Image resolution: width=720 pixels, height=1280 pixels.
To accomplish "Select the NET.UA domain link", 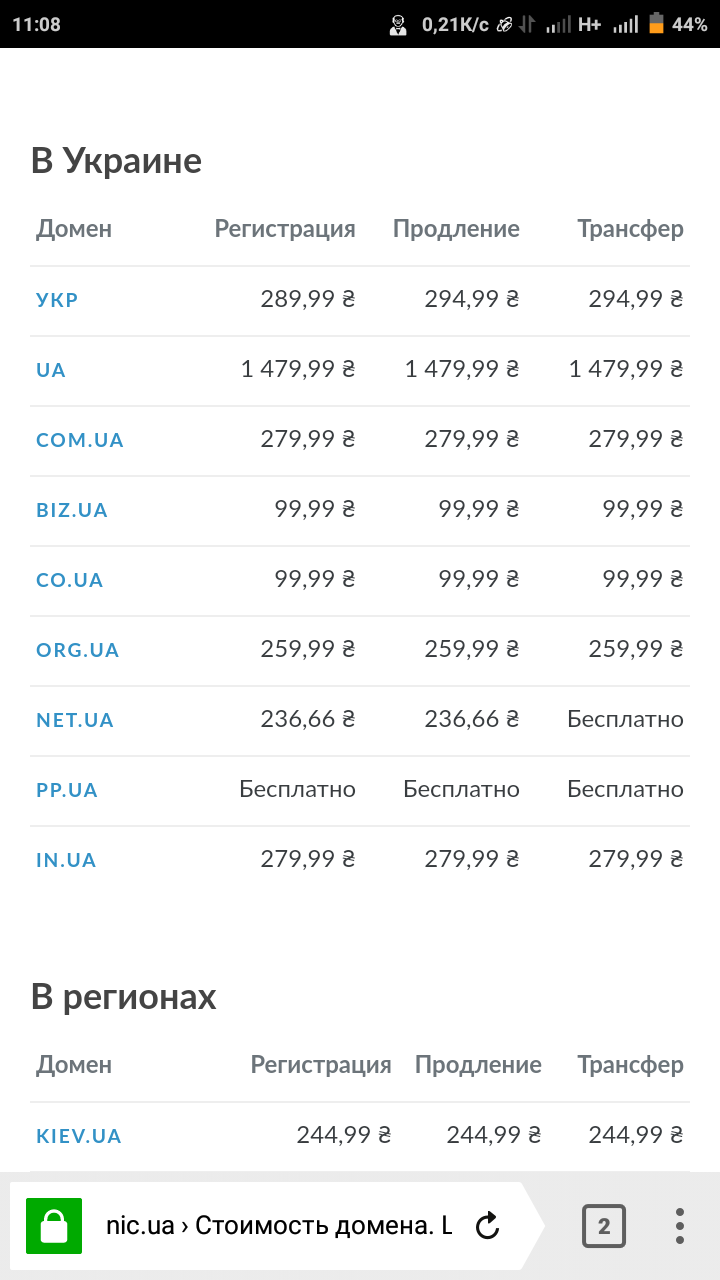I will click(75, 719).
